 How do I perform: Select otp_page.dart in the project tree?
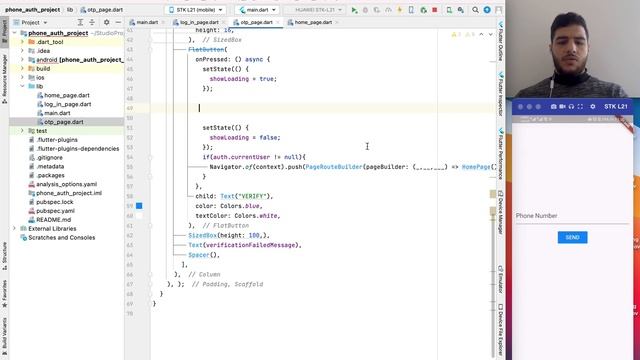64,122
